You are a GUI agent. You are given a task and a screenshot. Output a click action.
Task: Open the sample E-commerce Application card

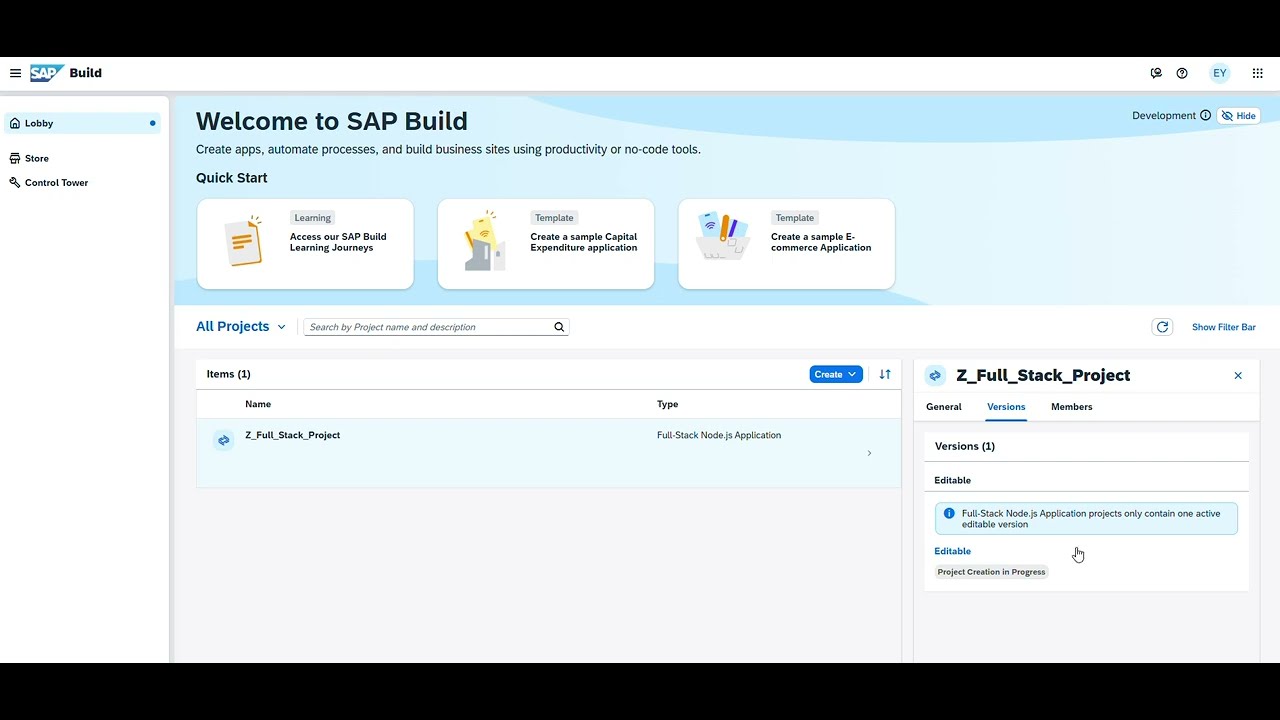click(787, 244)
